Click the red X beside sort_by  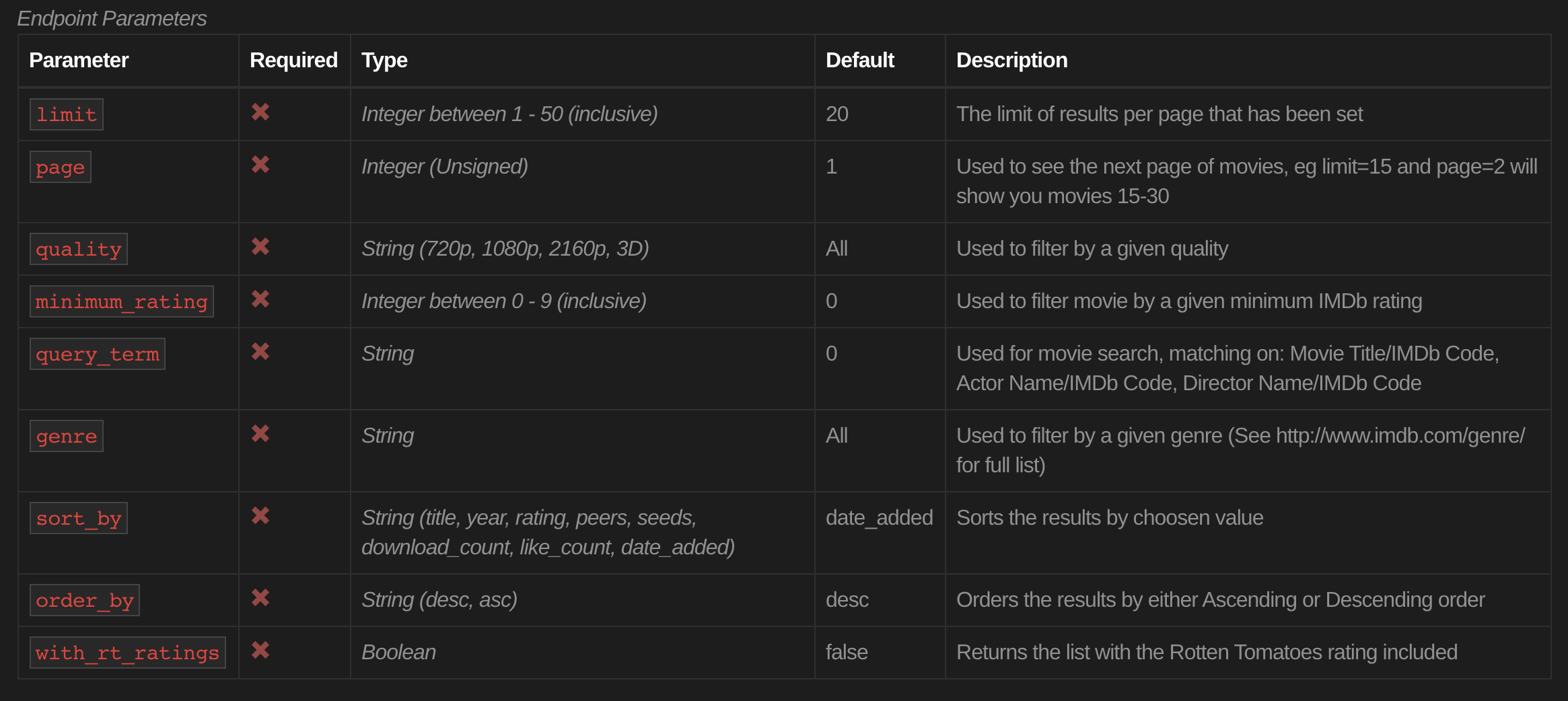pyautogui.click(x=260, y=515)
